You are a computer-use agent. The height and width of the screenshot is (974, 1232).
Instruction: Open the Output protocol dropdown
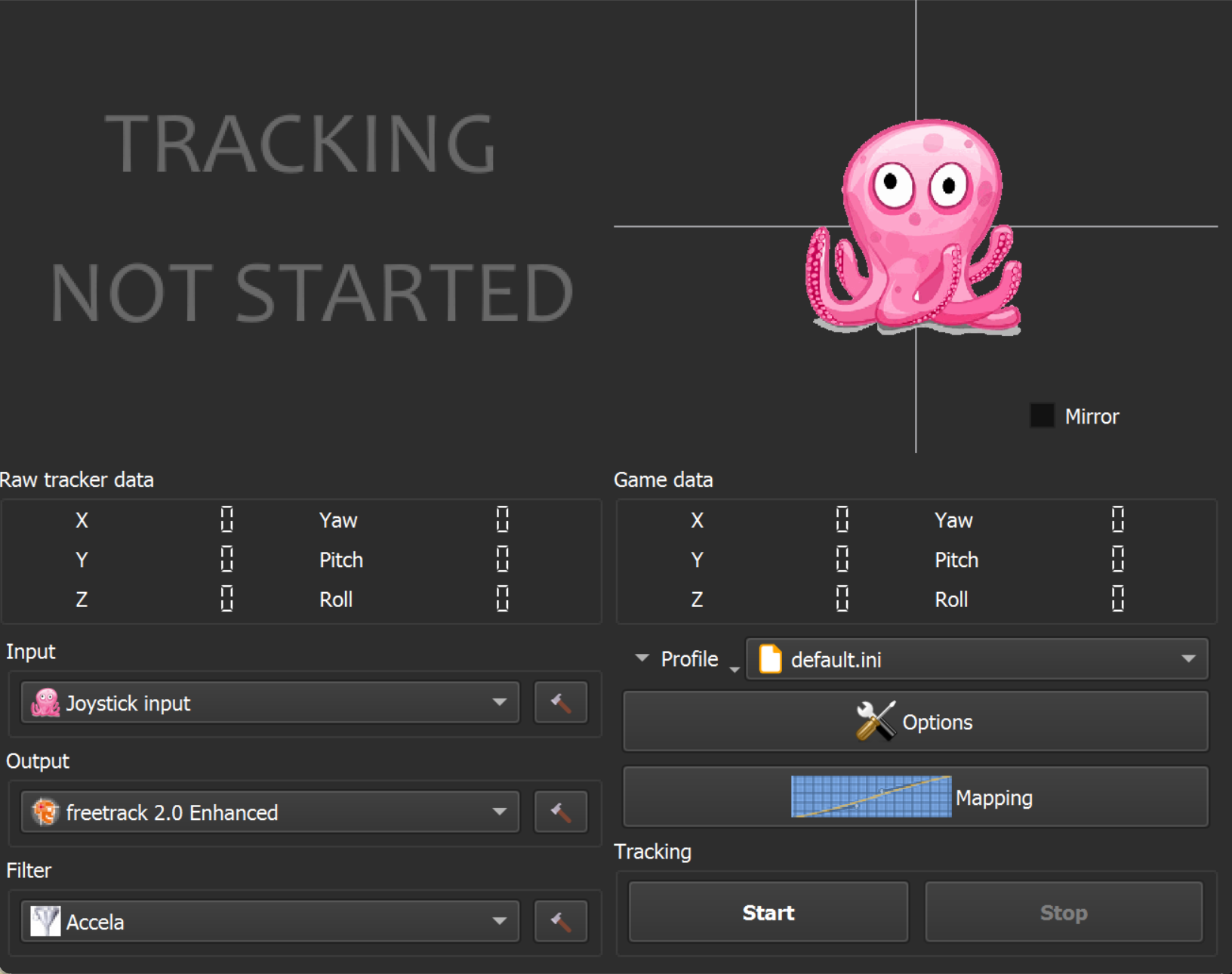(x=500, y=812)
